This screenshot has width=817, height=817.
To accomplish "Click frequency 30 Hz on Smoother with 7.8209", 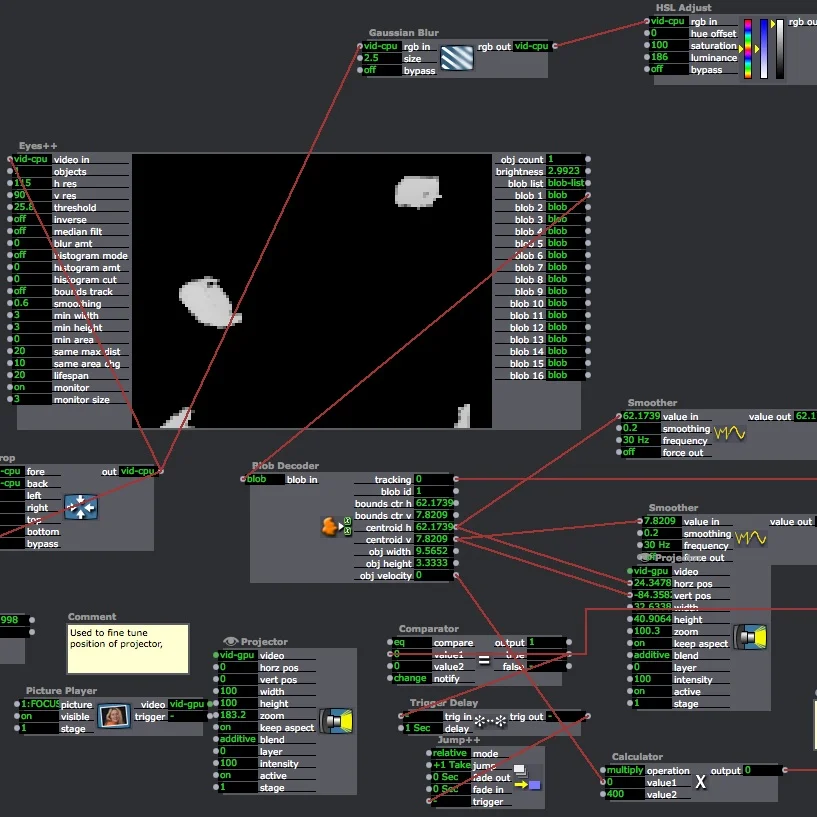I will [662, 545].
